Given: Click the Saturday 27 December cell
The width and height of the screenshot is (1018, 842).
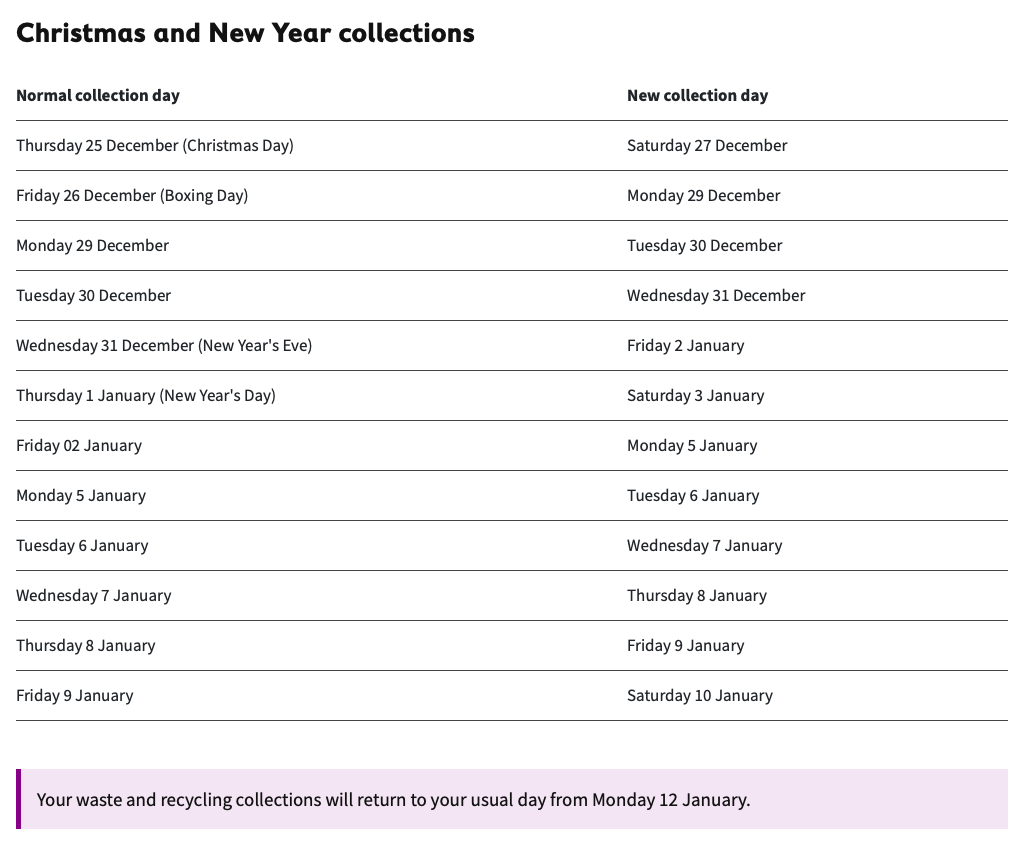Looking at the screenshot, I should pos(707,146).
